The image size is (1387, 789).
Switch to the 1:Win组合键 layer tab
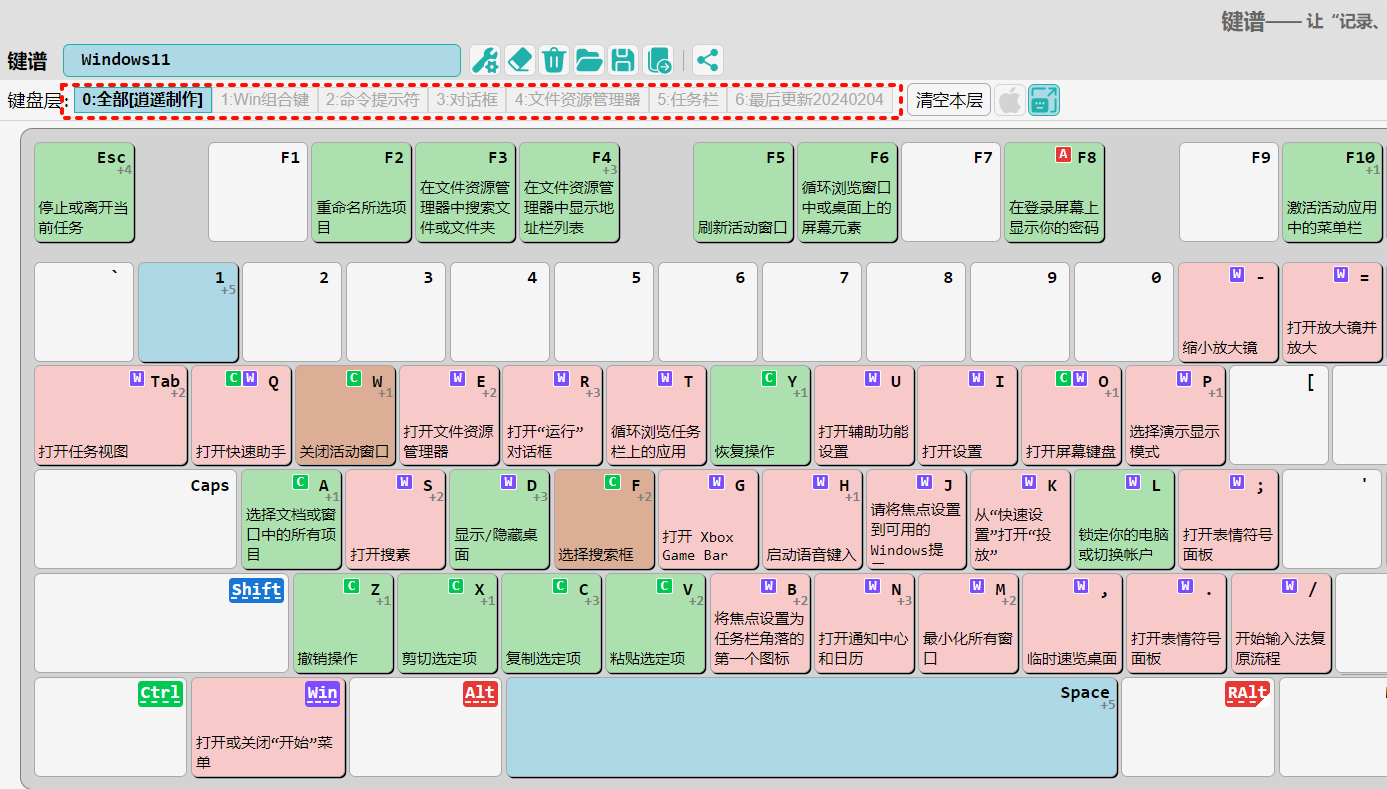point(265,100)
